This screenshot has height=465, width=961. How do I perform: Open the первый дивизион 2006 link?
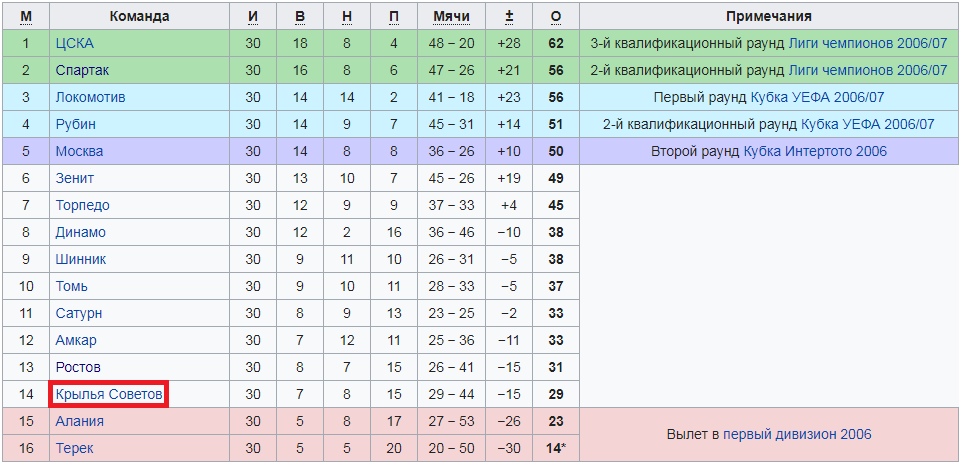(x=797, y=435)
